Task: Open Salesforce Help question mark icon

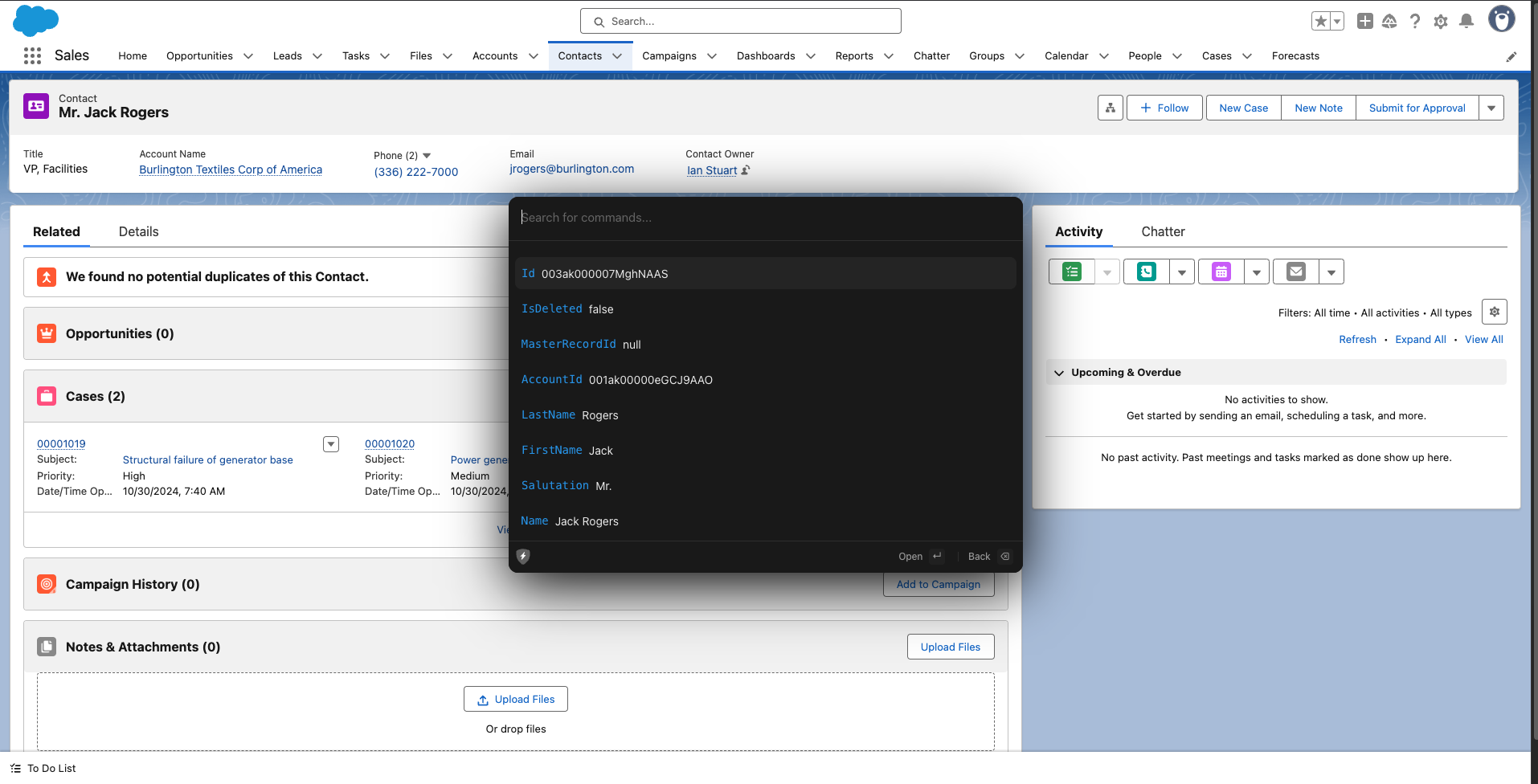Action: pyautogui.click(x=1415, y=21)
